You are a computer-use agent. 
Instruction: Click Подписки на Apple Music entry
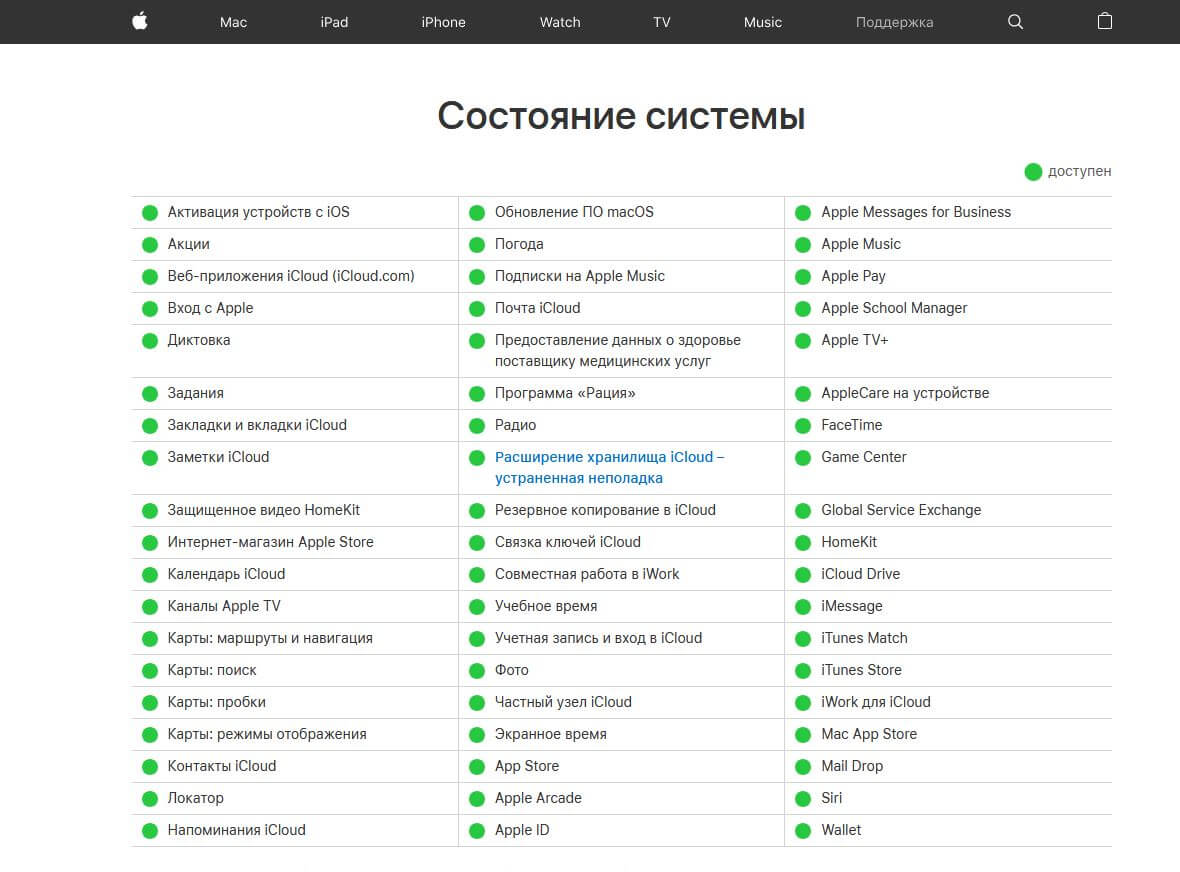pos(579,276)
